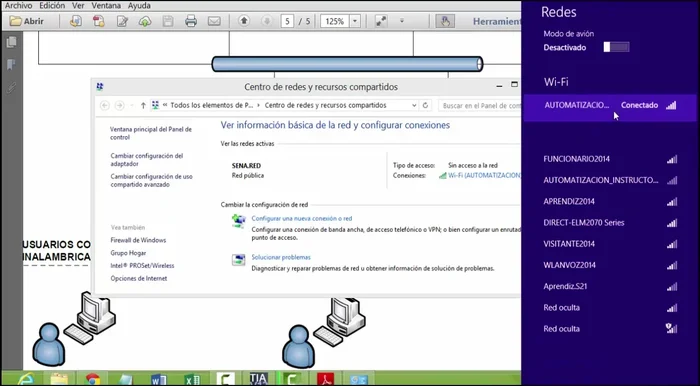The height and width of the screenshot is (386, 700).
Task: Click the back arrow in network center
Action: (x=105, y=105)
